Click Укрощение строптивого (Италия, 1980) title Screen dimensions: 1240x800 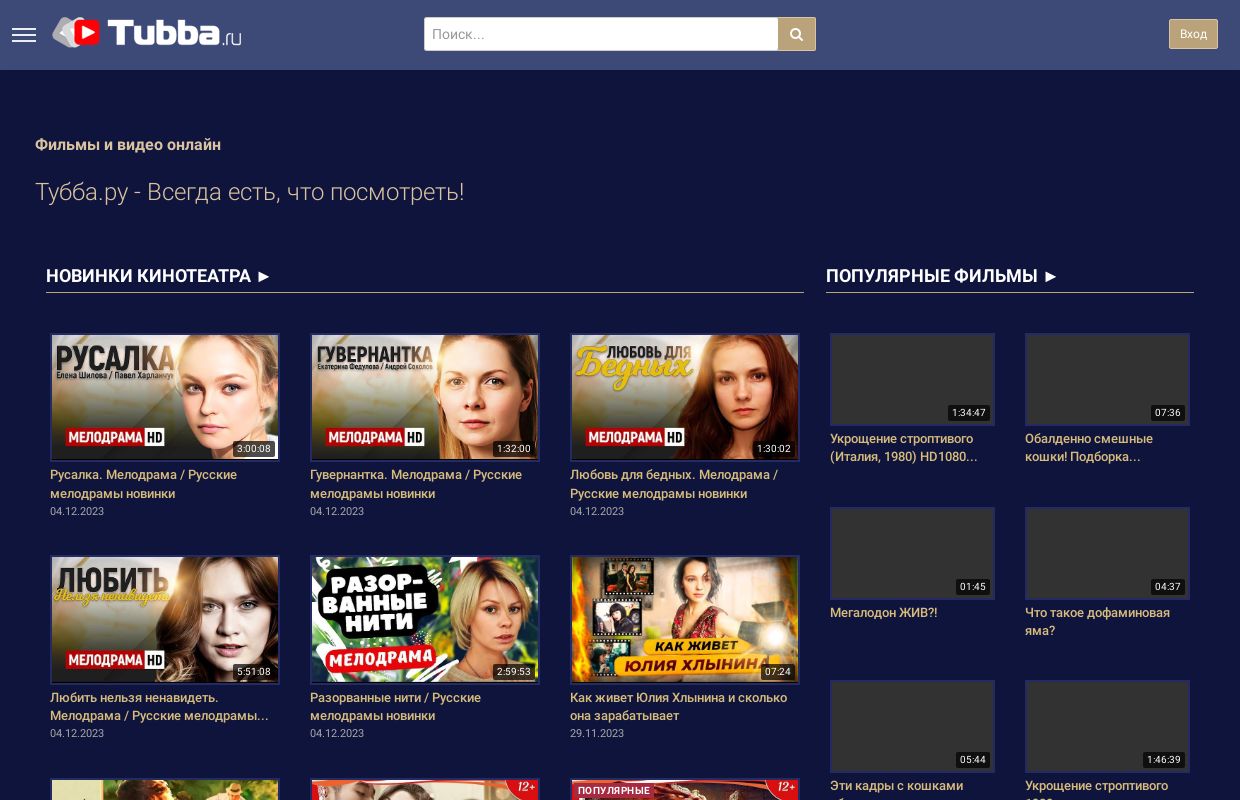903,448
